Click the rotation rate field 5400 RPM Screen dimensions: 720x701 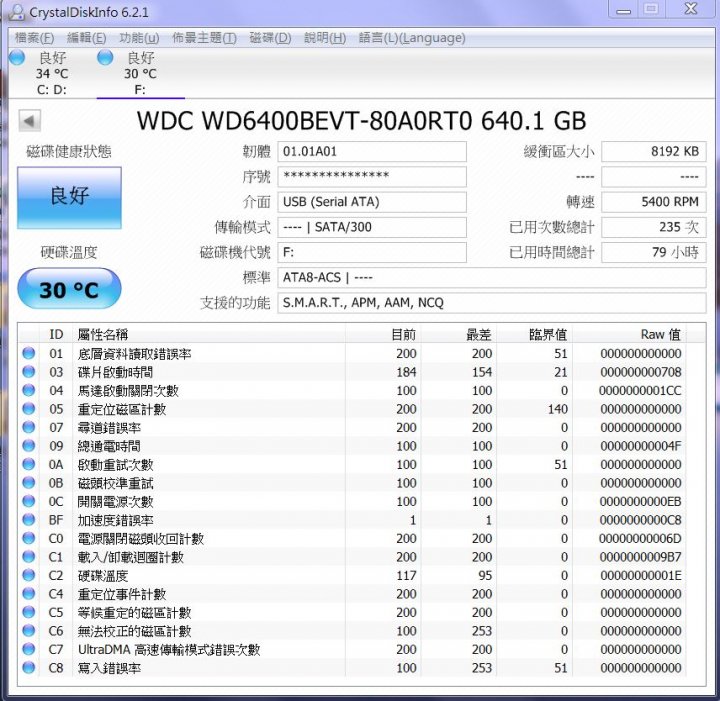pyautogui.click(x=654, y=202)
